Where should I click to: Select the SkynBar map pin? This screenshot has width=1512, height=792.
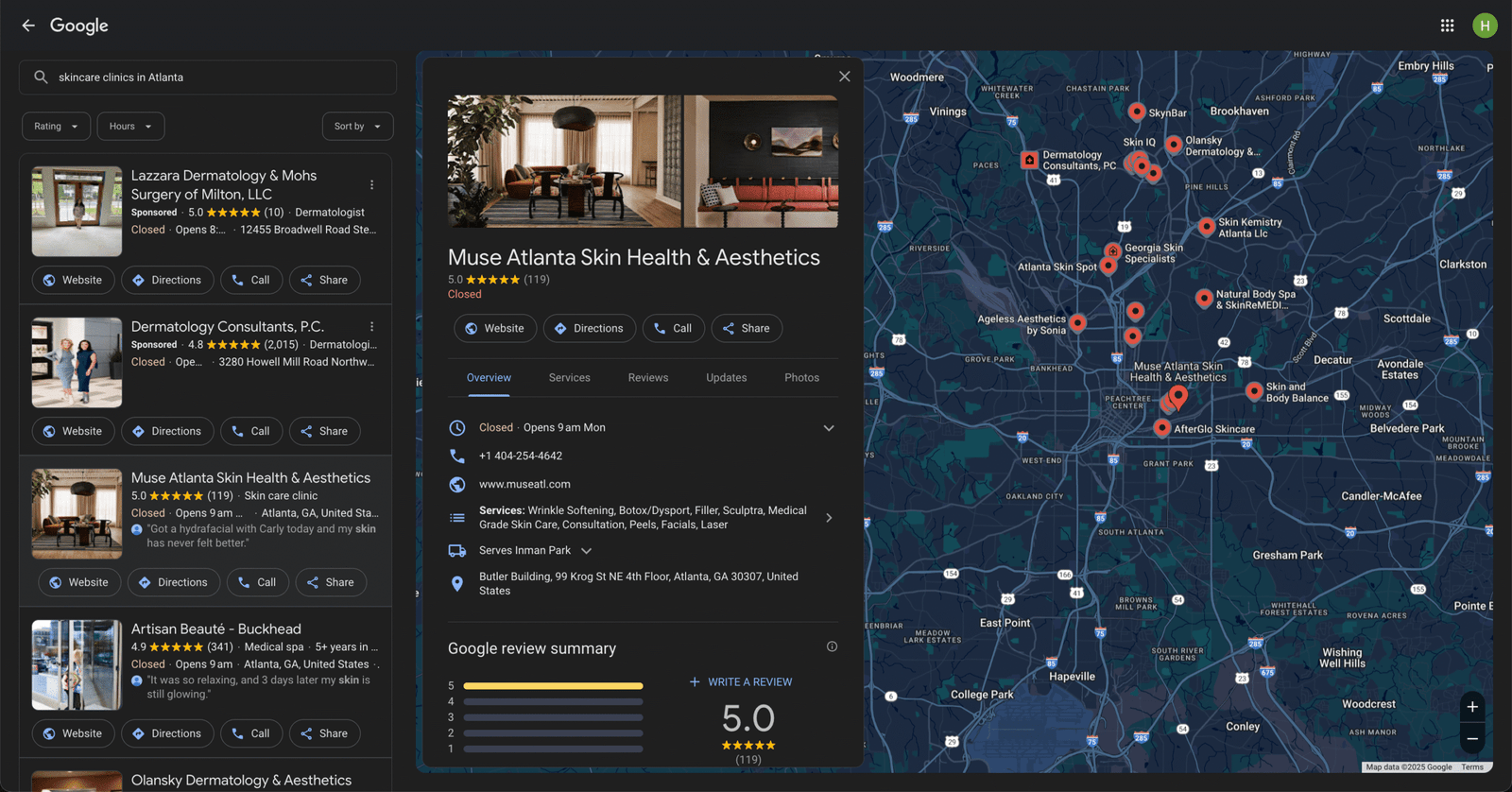coord(1137,112)
